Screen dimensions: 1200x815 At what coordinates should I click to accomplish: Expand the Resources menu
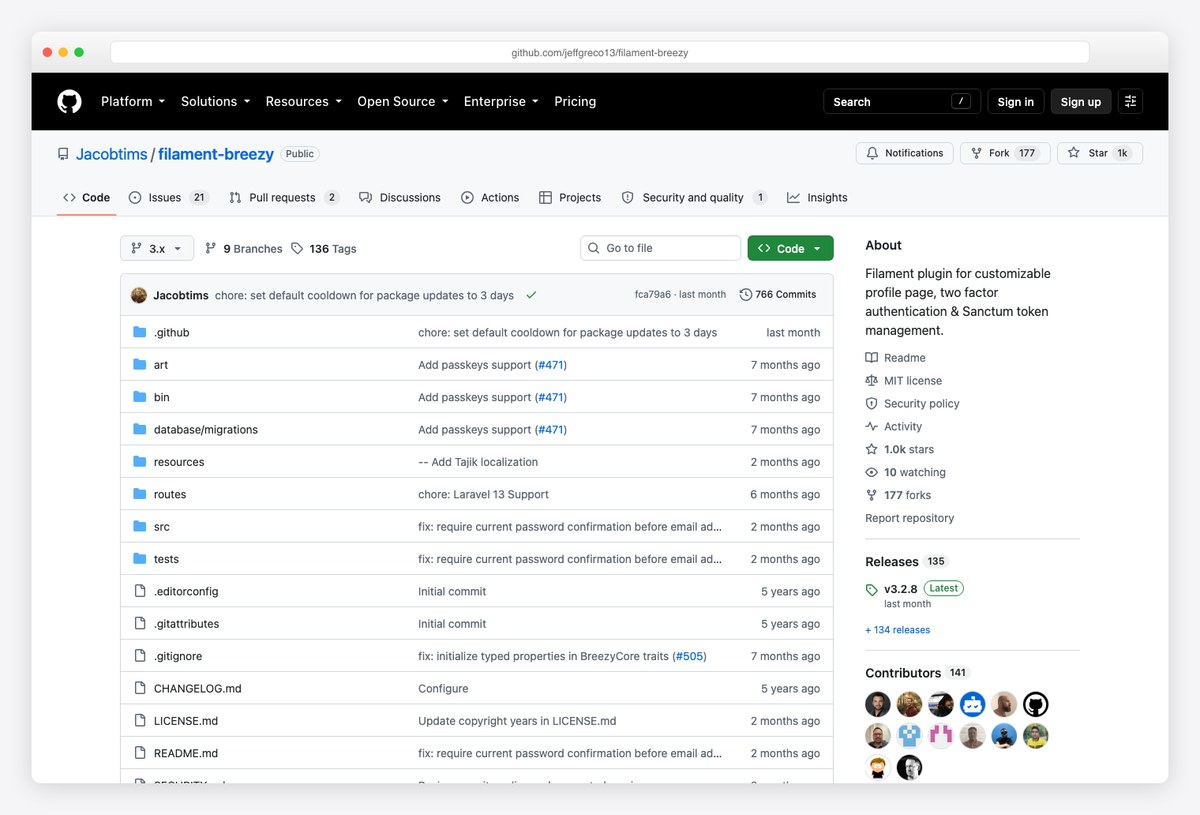[304, 101]
